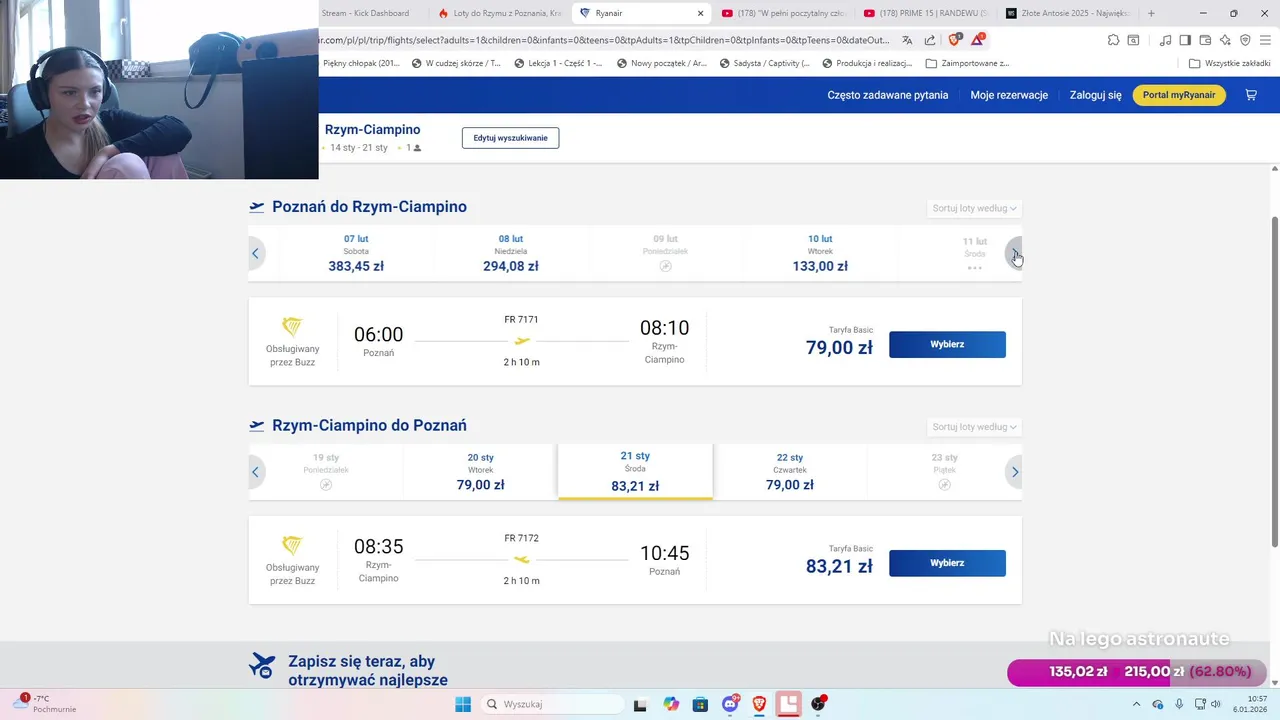Open the Leo AI sparkle icon

pos(1225,40)
